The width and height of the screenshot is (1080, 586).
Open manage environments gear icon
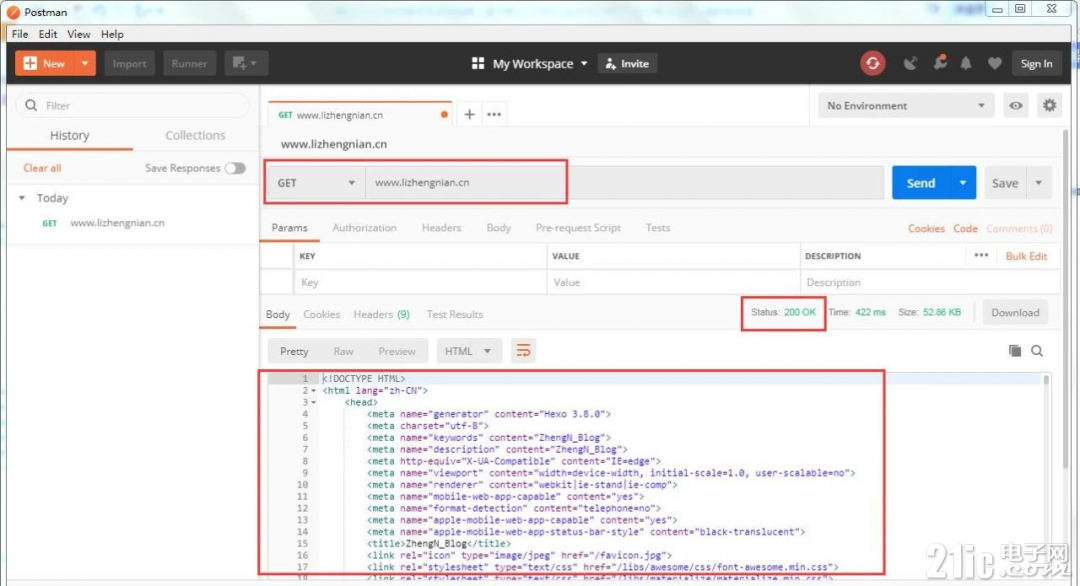tap(1049, 105)
